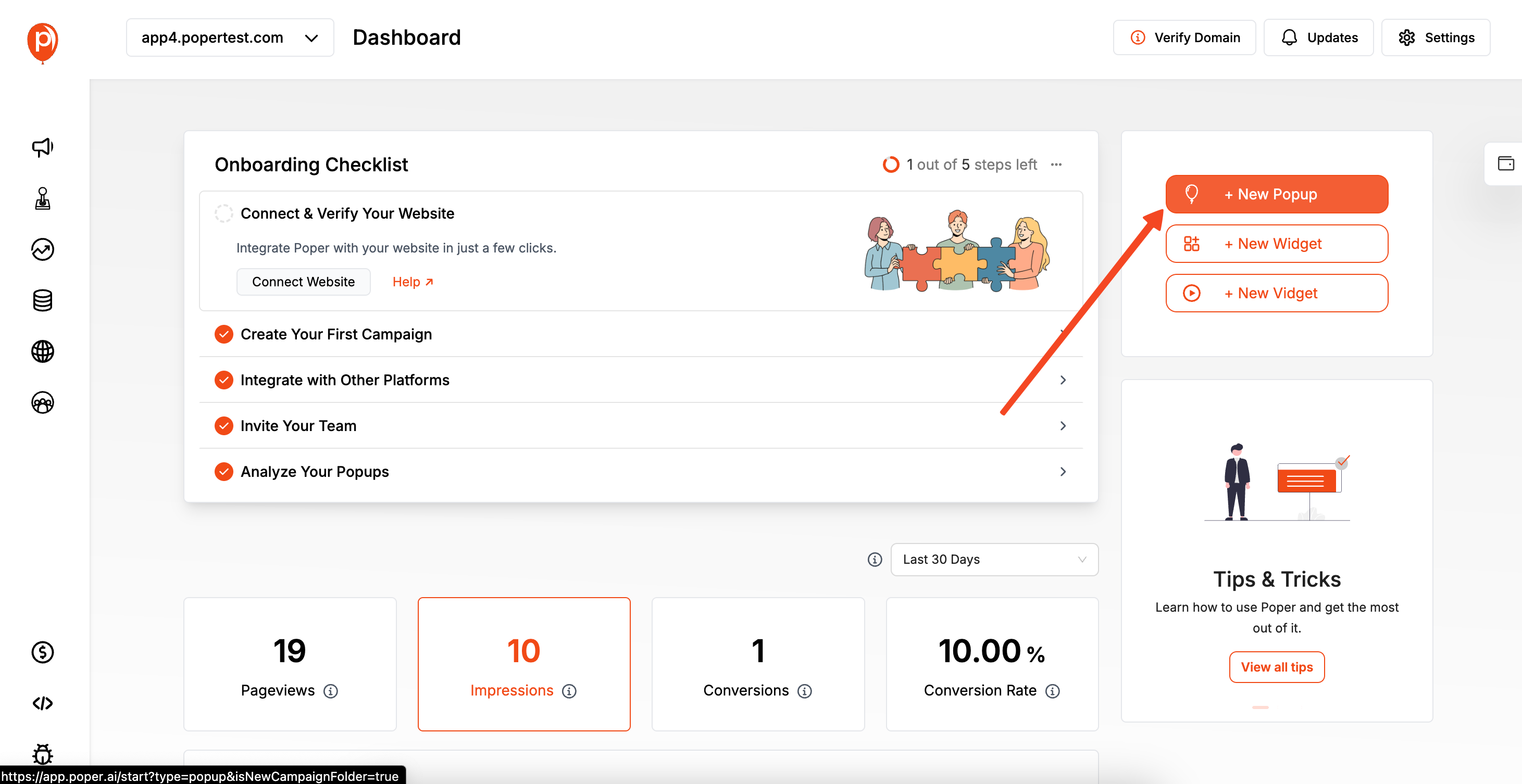Toggle the Create Your First Campaign checkmark
Screen dimensions: 1522x784
pyautogui.click(x=223, y=334)
